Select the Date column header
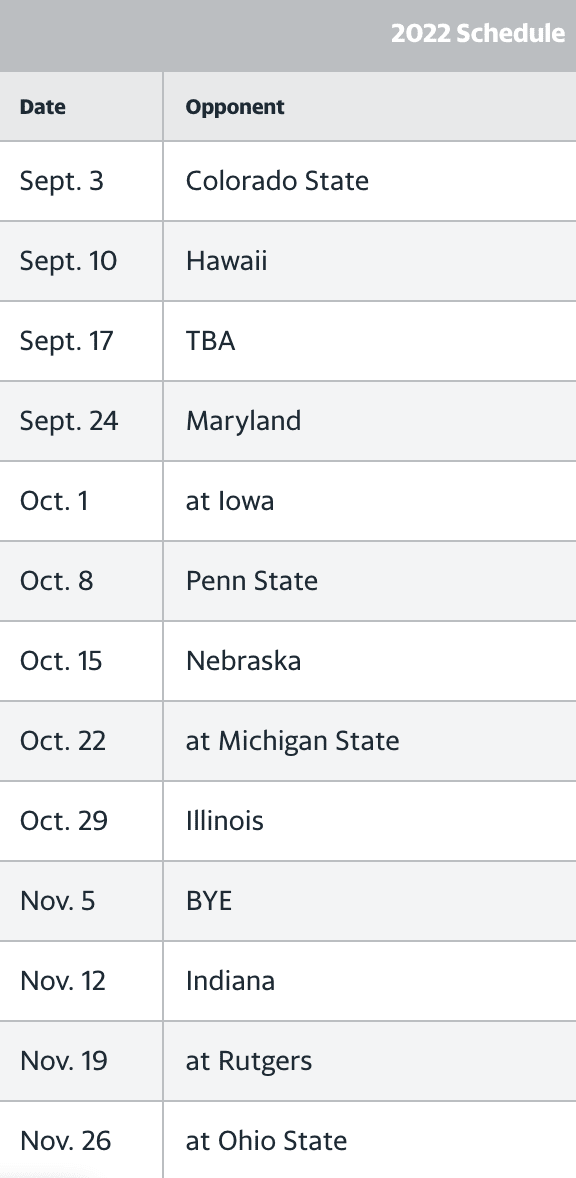The image size is (576, 1178). tap(43, 107)
